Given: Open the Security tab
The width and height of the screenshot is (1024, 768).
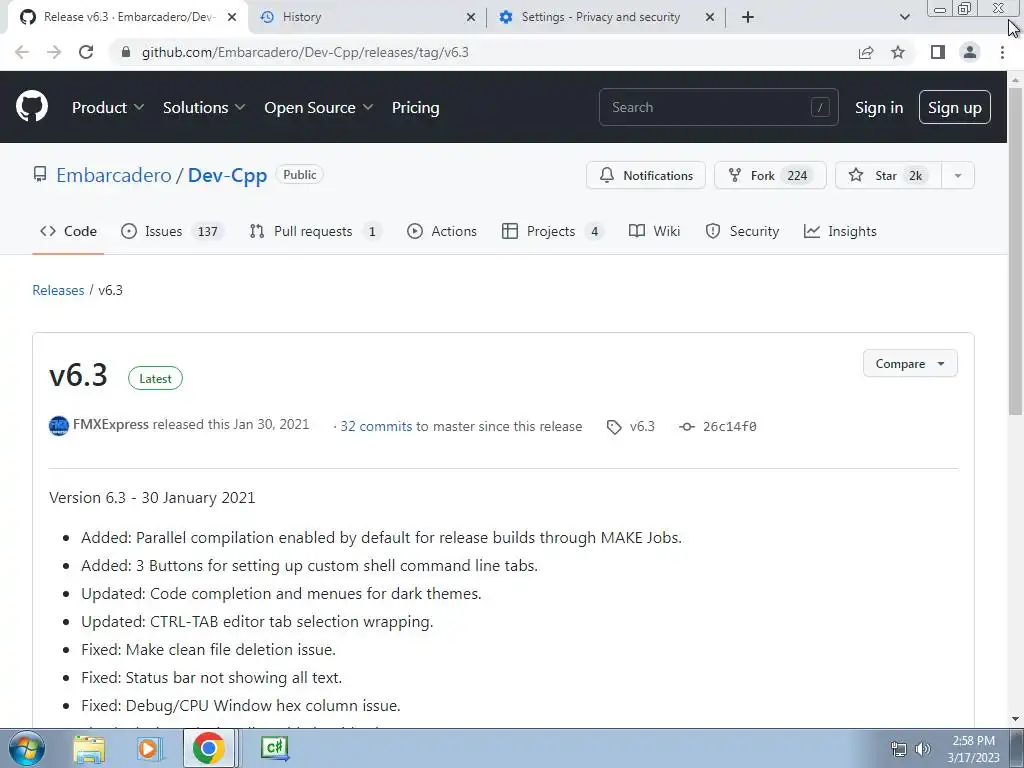Looking at the screenshot, I should coord(742,231).
